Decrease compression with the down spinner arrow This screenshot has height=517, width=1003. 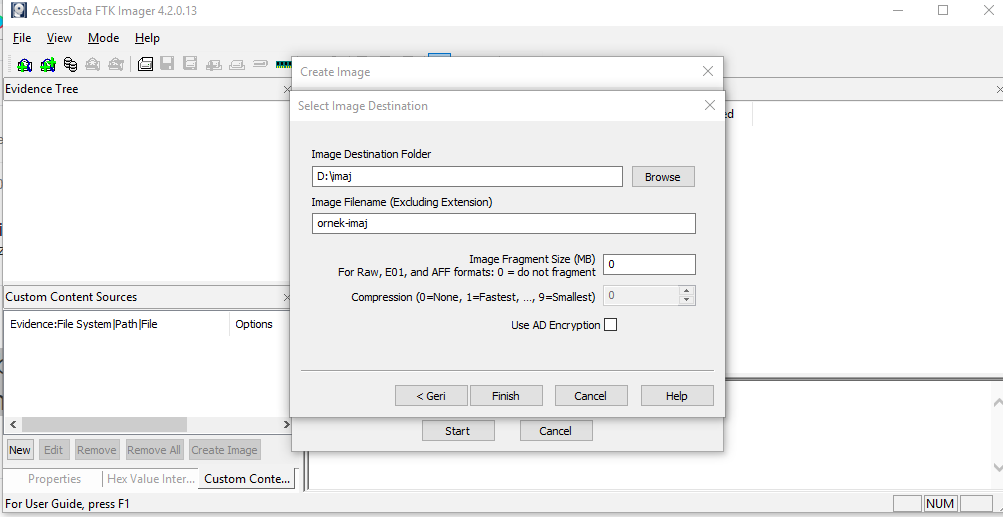pos(687,300)
